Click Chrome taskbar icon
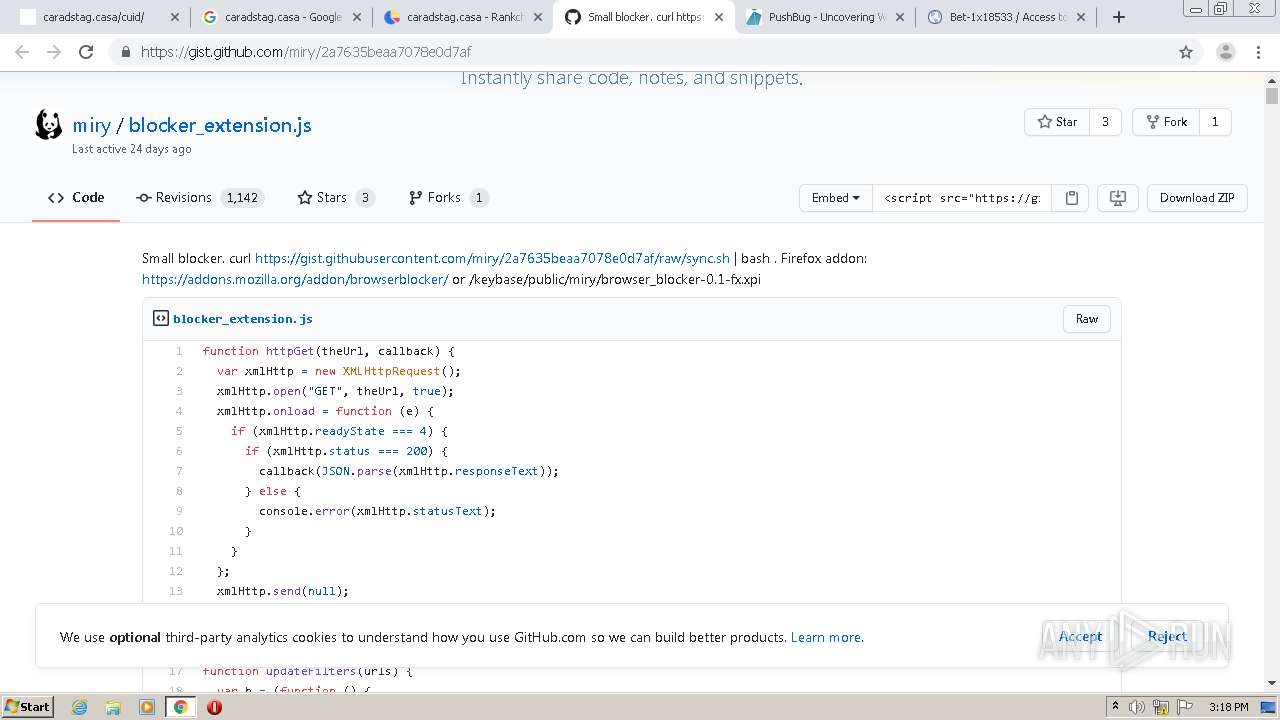1280x720 pixels. [x=180, y=707]
